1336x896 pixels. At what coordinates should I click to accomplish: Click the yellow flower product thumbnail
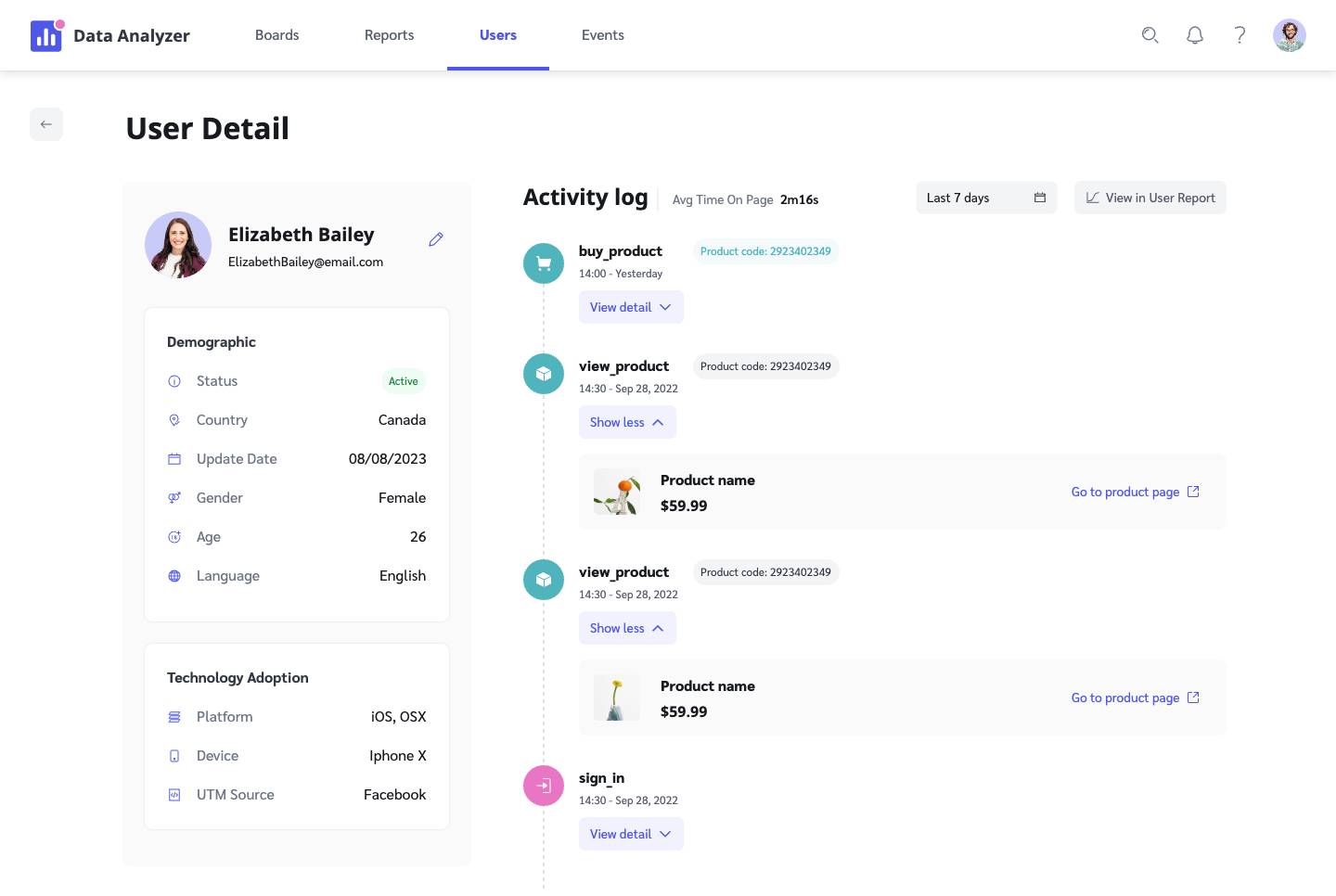tap(616, 698)
